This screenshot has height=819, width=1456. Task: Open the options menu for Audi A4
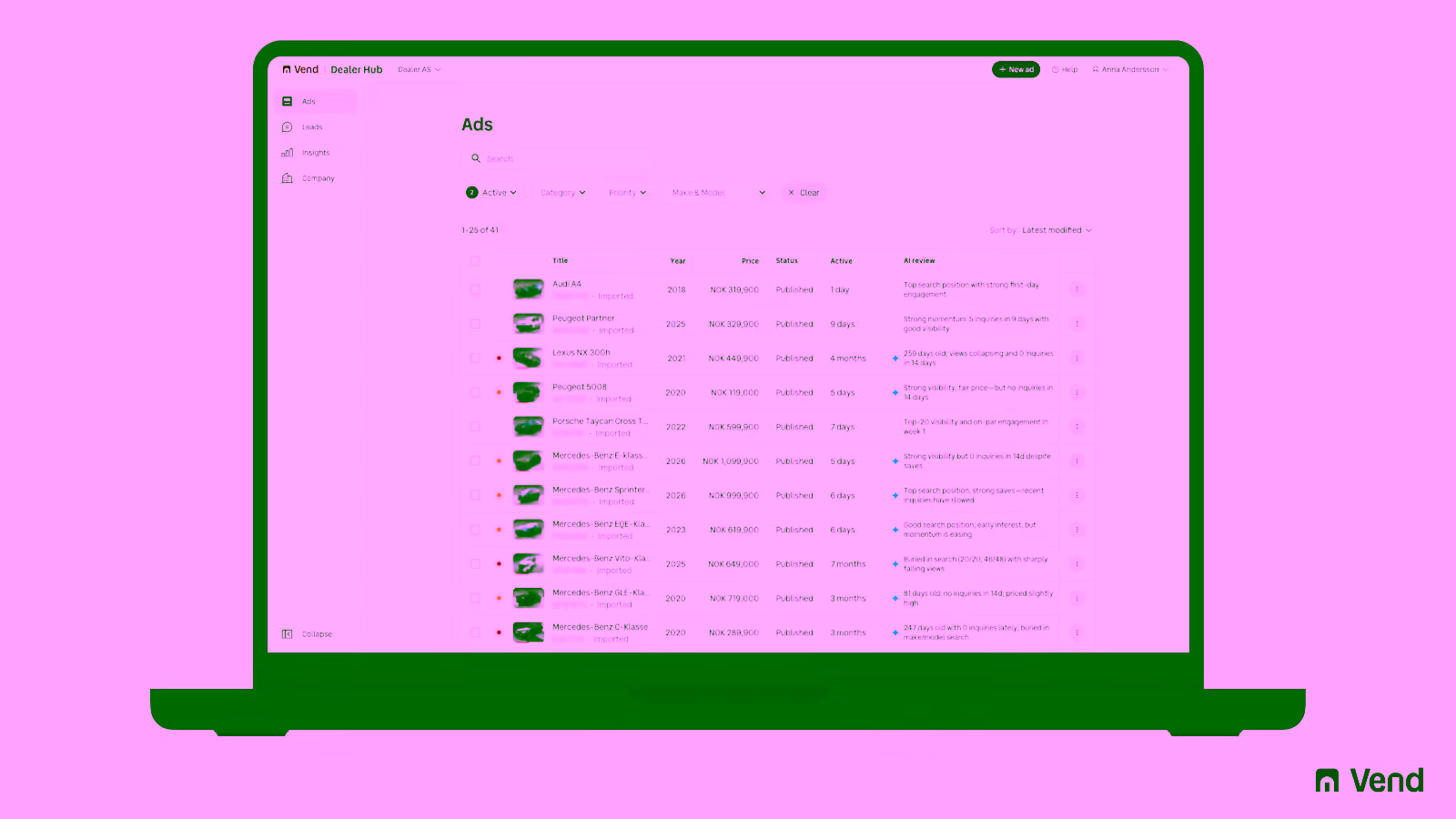click(x=1077, y=289)
